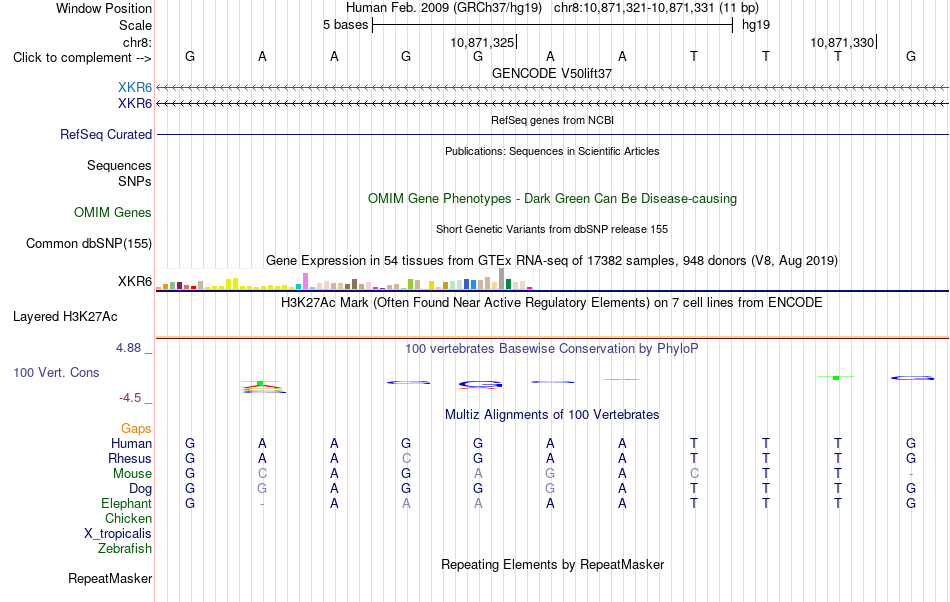Click the orange Gaps label
The image size is (950, 602).
(136, 428)
